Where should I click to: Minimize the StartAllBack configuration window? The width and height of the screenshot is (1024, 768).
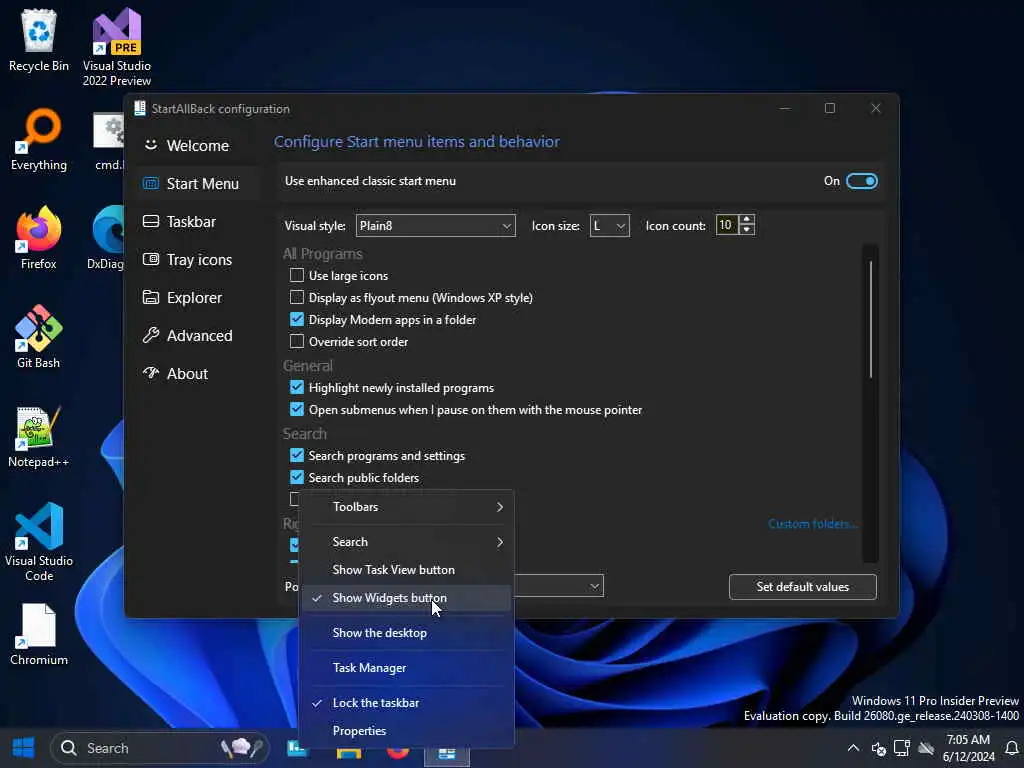[x=785, y=108]
